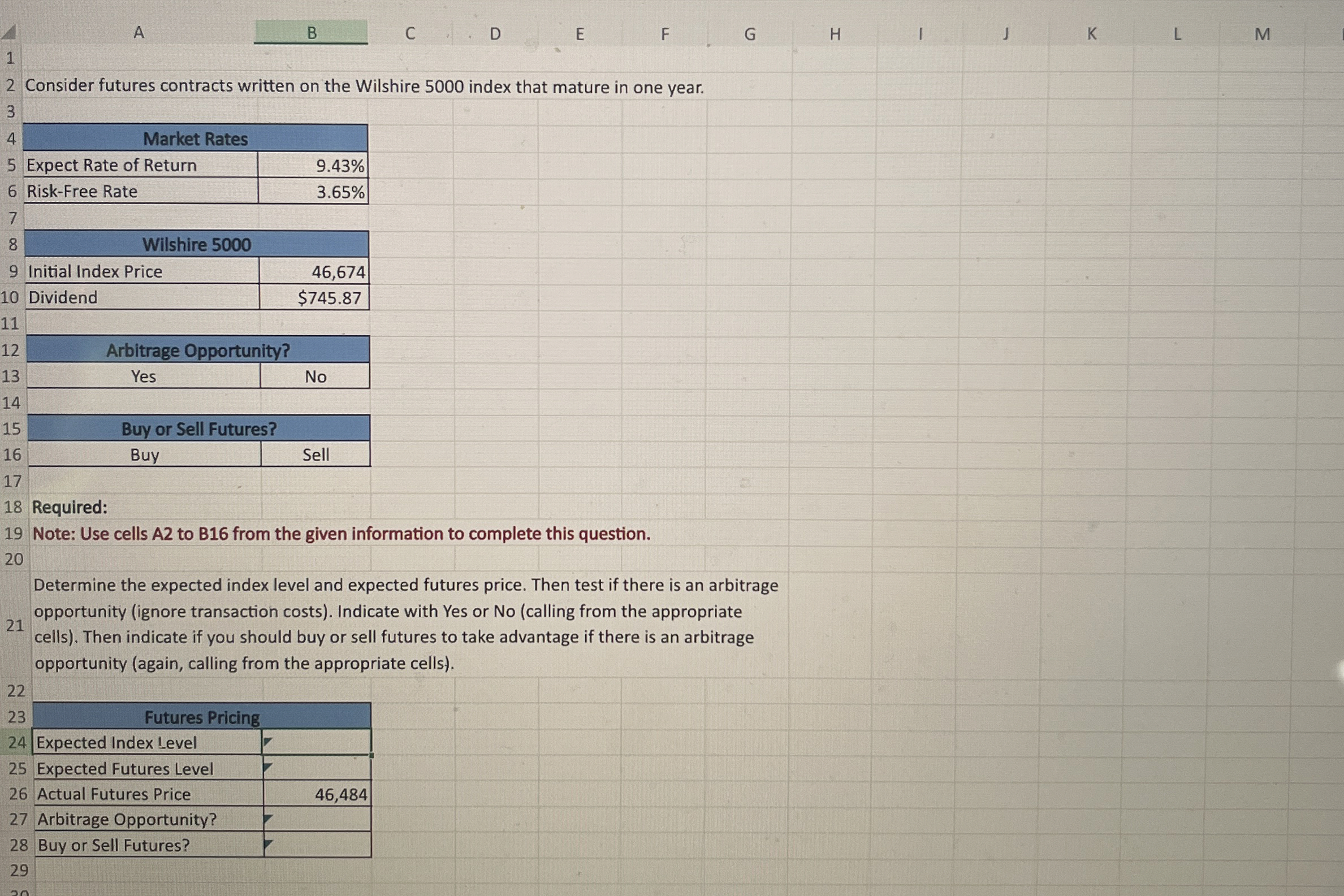Click the 'Expected Index Level' label cell

(x=148, y=742)
